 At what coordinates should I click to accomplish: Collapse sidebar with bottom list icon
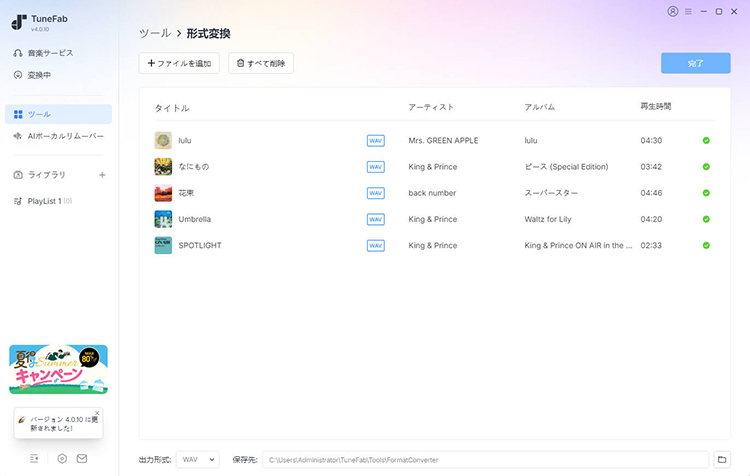click(34, 459)
